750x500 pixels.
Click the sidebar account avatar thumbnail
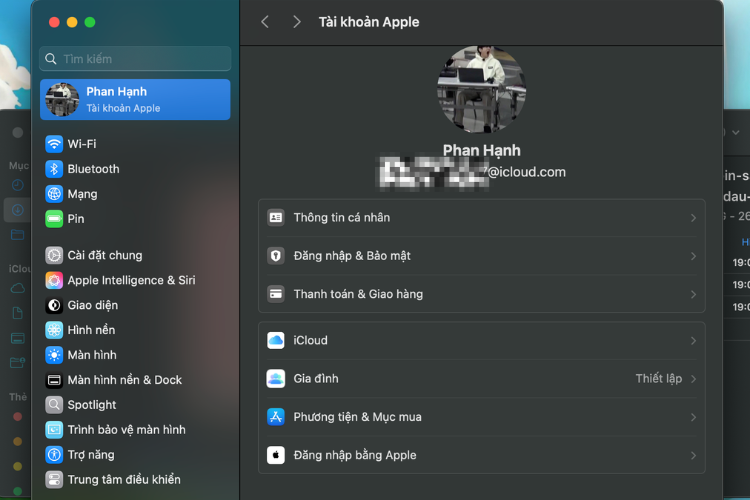[62, 100]
